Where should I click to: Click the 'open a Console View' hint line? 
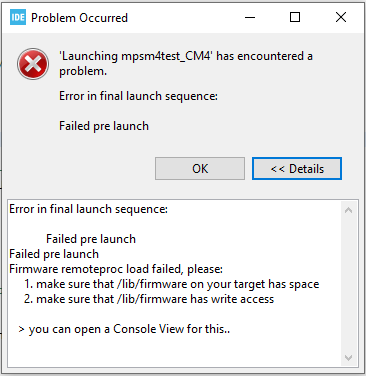(x=124, y=329)
